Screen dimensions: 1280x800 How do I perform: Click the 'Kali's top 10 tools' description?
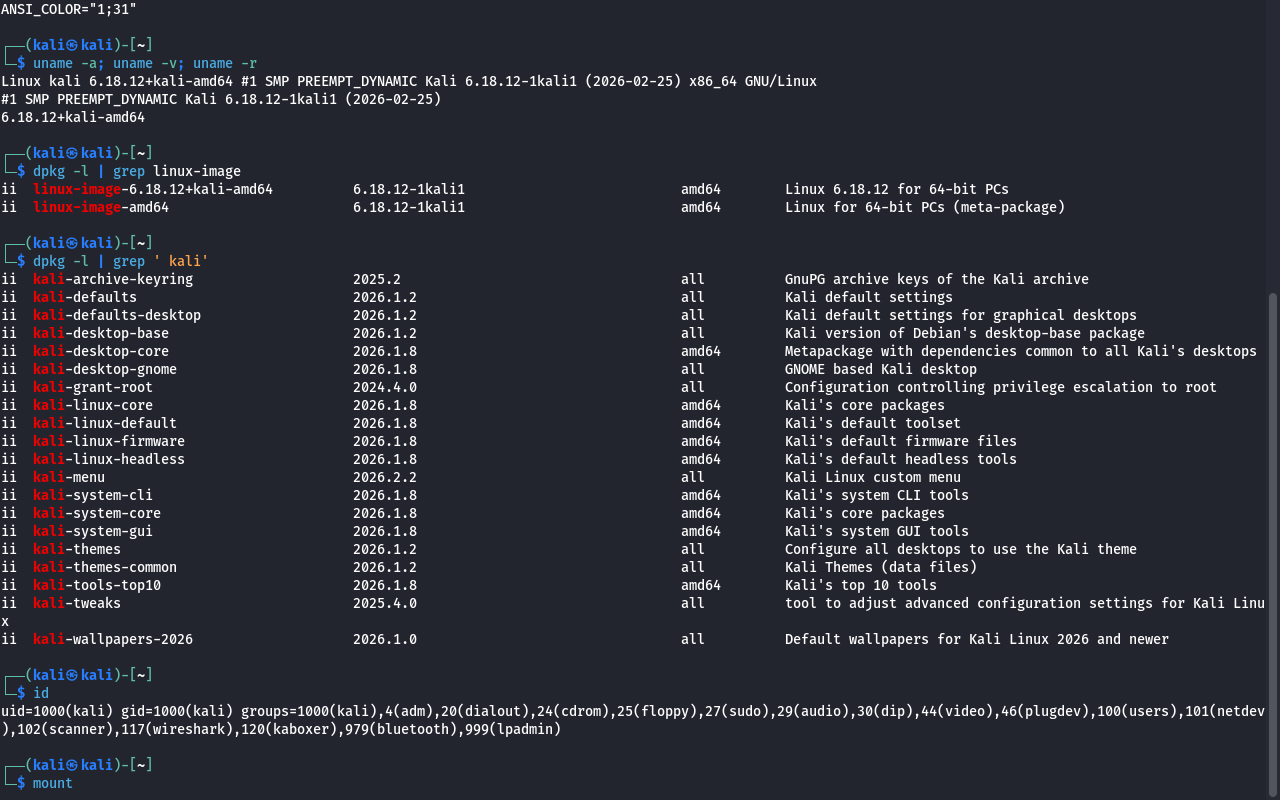(x=861, y=585)
